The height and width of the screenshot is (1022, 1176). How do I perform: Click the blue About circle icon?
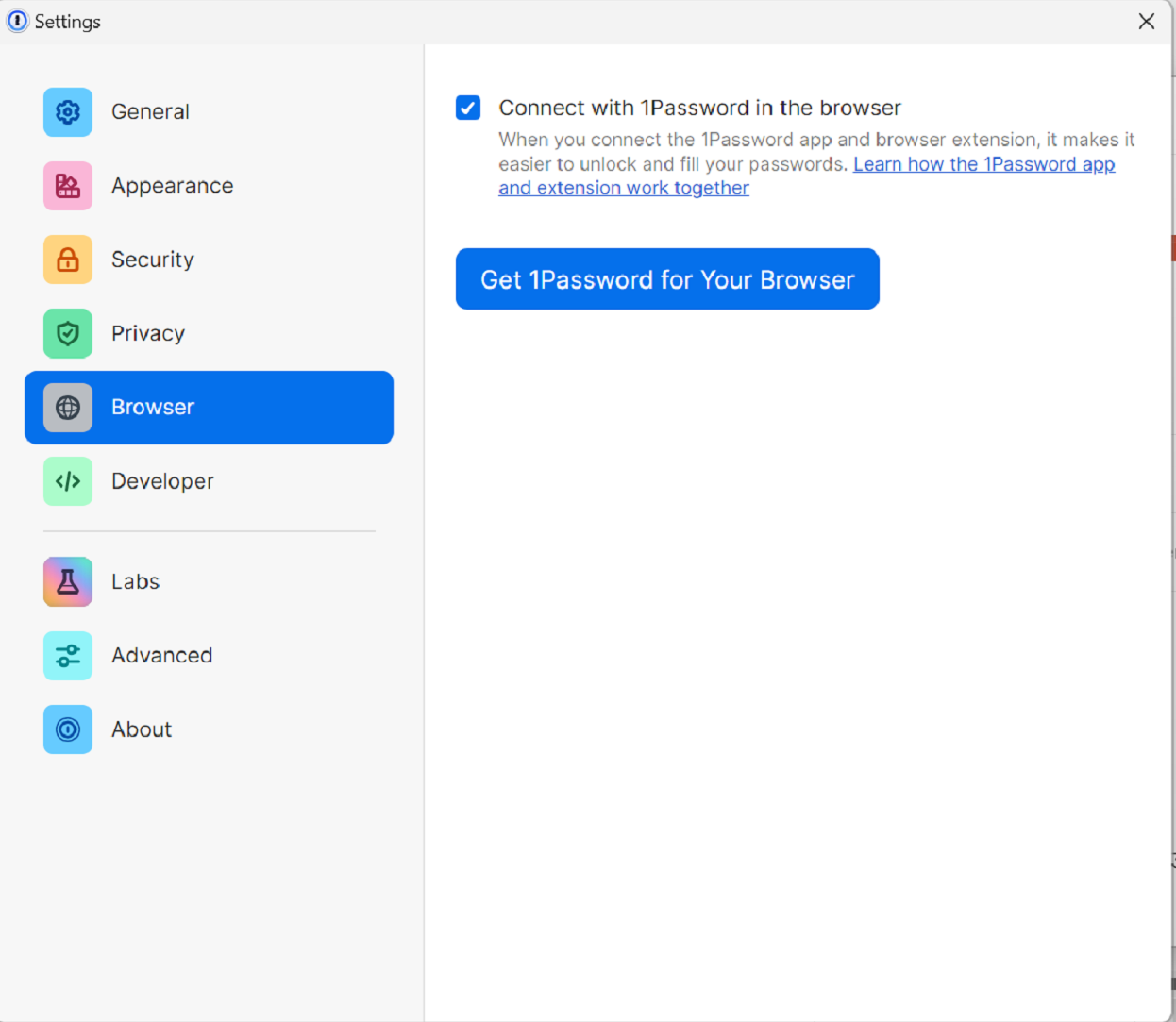pyautogui.click(x=68, y=729)
